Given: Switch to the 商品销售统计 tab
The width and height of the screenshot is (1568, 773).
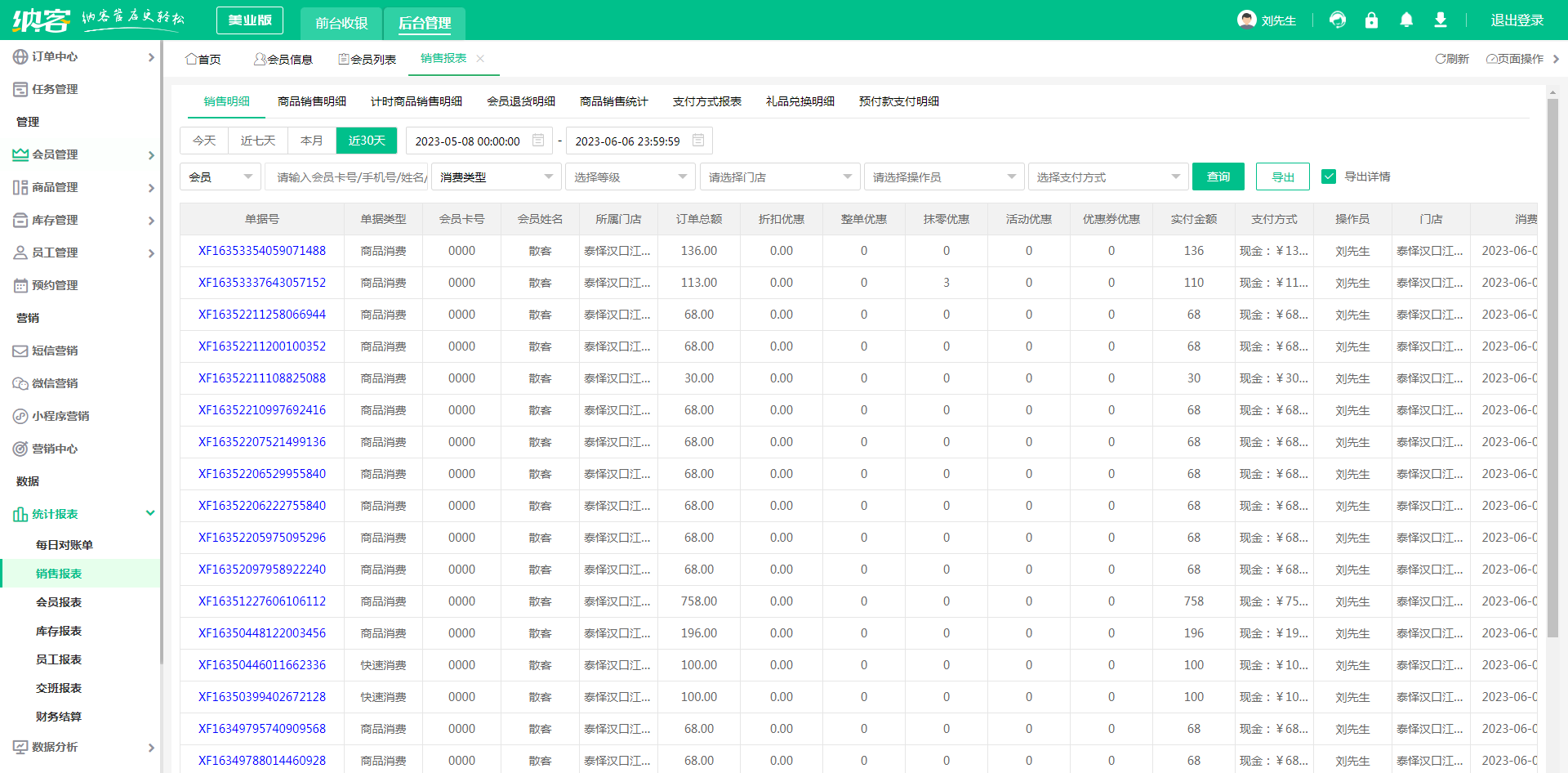Looking at the screenshot, I should coord(613,101).
